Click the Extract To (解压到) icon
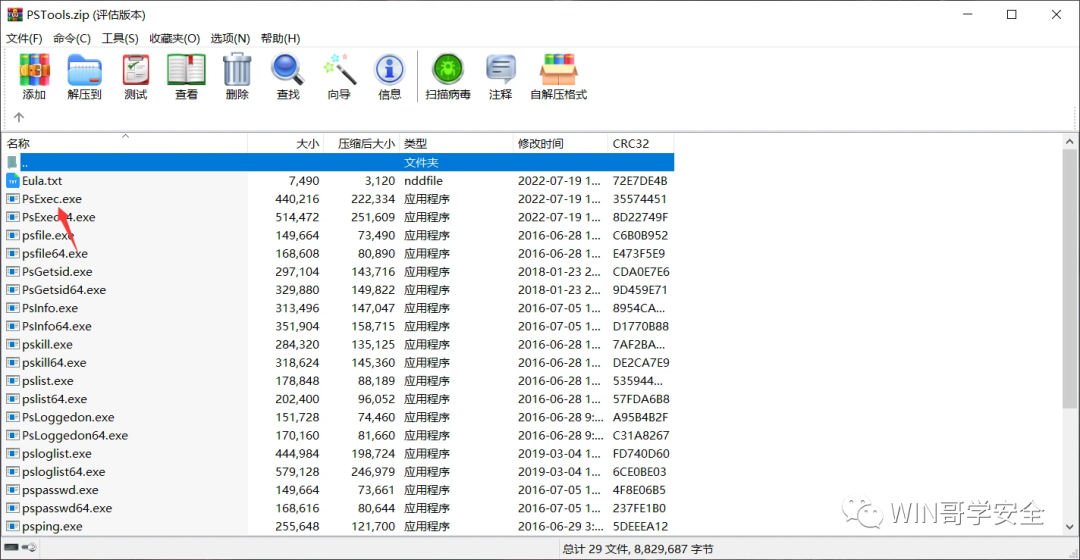Viewport: 1080px width, 560px height. 85,70
